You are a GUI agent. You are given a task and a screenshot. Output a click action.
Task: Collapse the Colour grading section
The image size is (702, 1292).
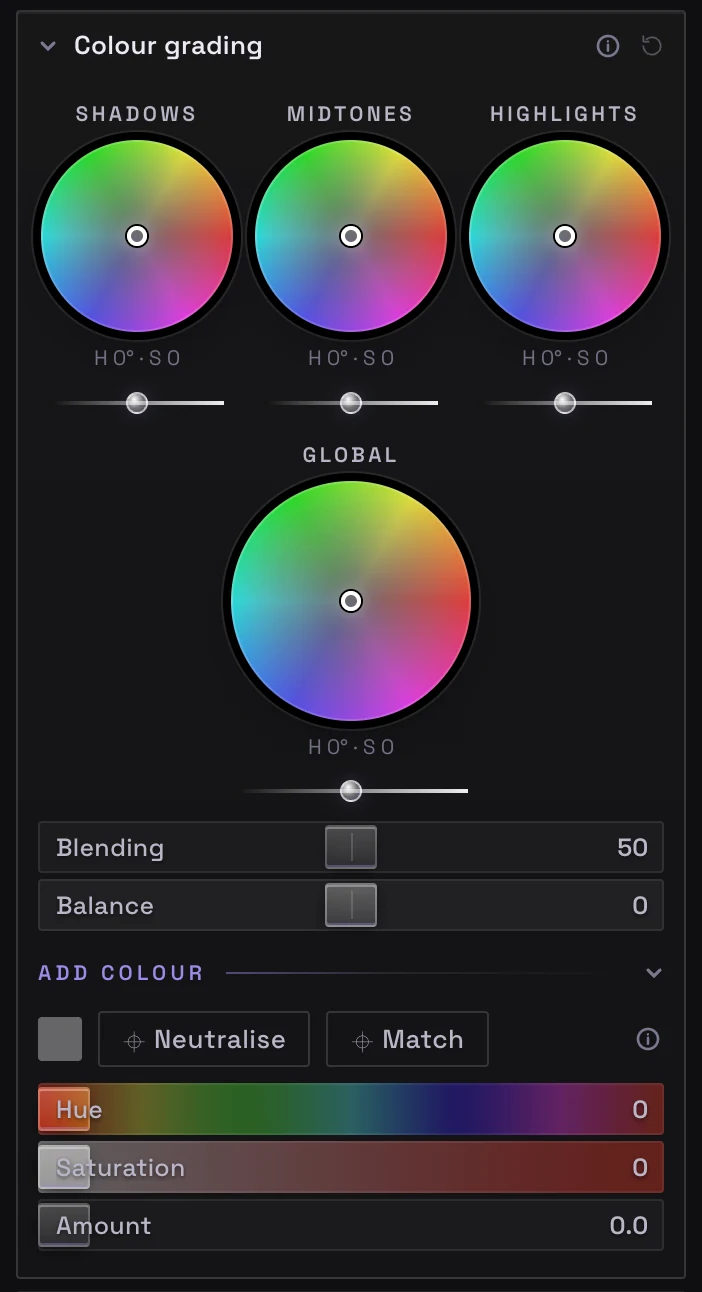48,46
